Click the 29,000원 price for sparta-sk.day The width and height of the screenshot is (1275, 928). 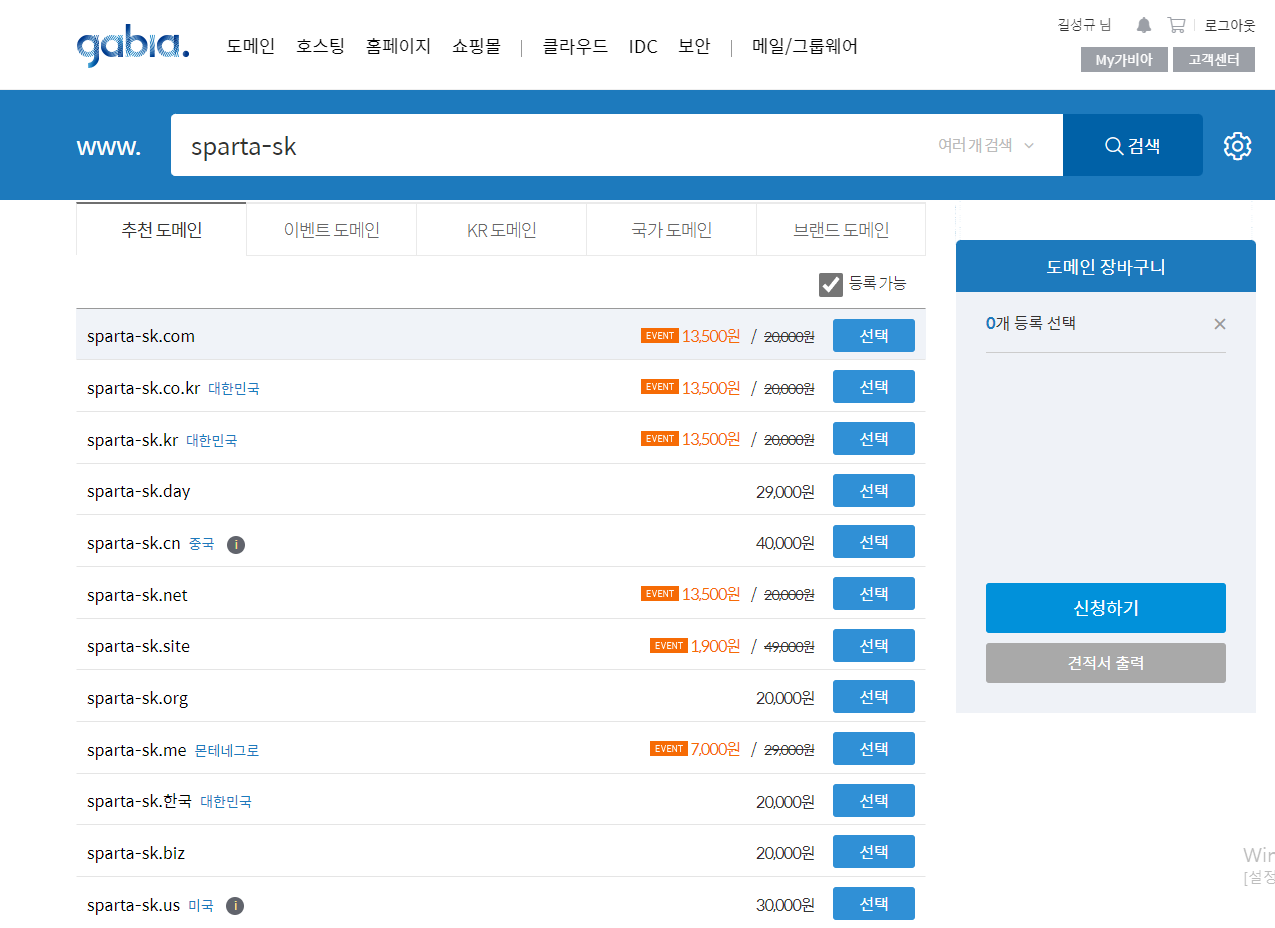(x=785, y=491)
